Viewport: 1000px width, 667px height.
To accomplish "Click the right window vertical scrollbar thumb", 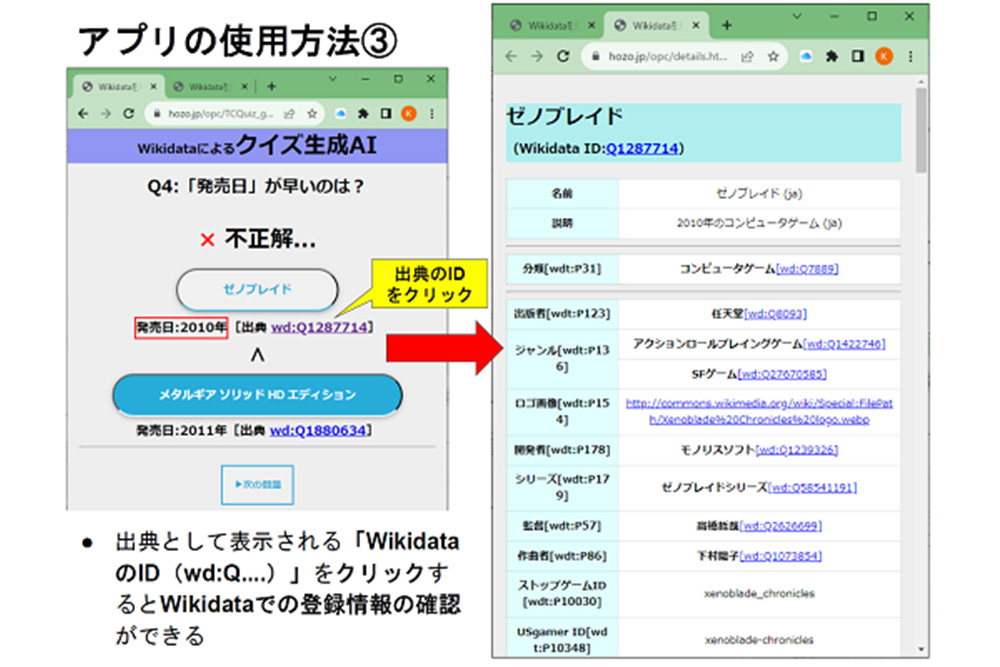I will (921, 130).
